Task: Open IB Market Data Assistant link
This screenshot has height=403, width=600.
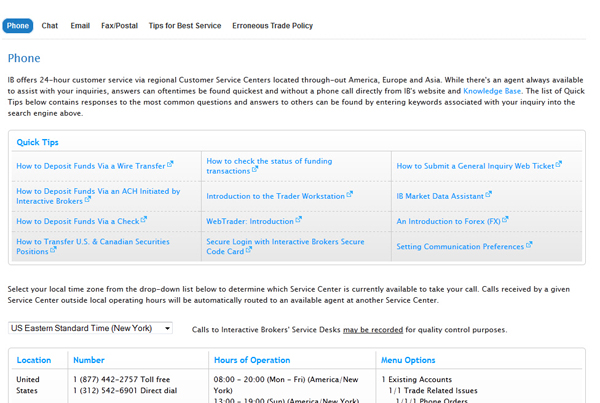Action: (440, 196)
